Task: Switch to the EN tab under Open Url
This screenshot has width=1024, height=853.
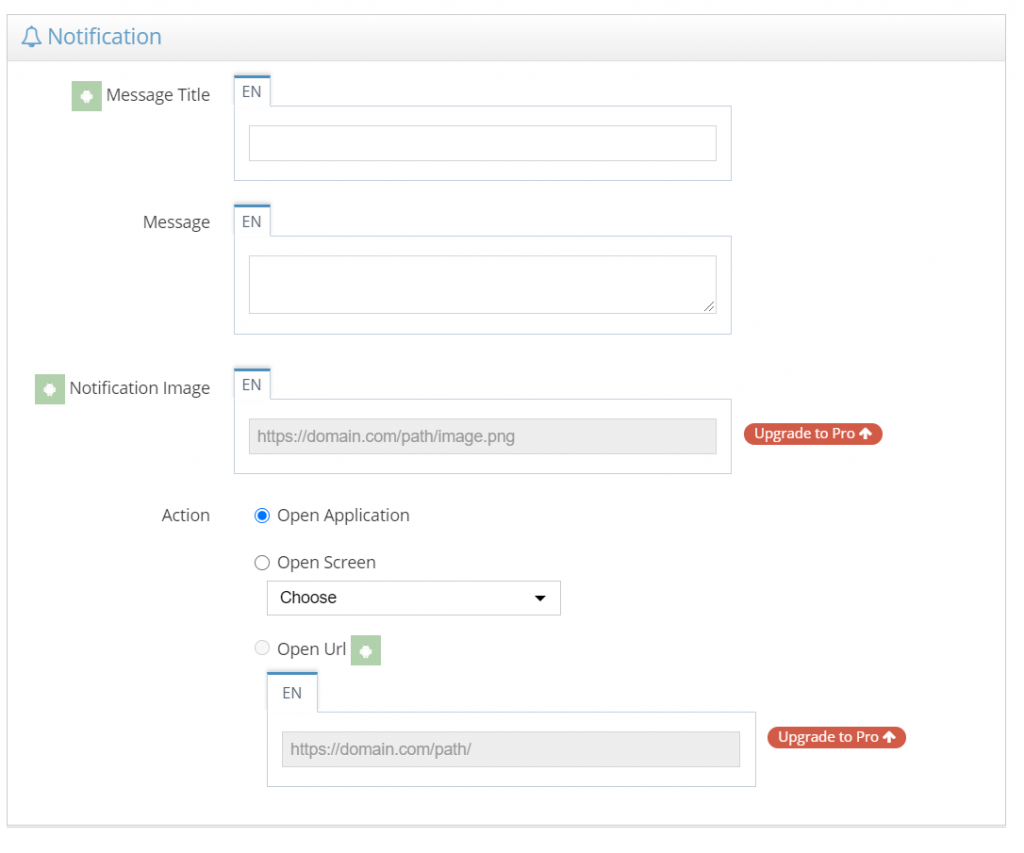Action: 291,692
